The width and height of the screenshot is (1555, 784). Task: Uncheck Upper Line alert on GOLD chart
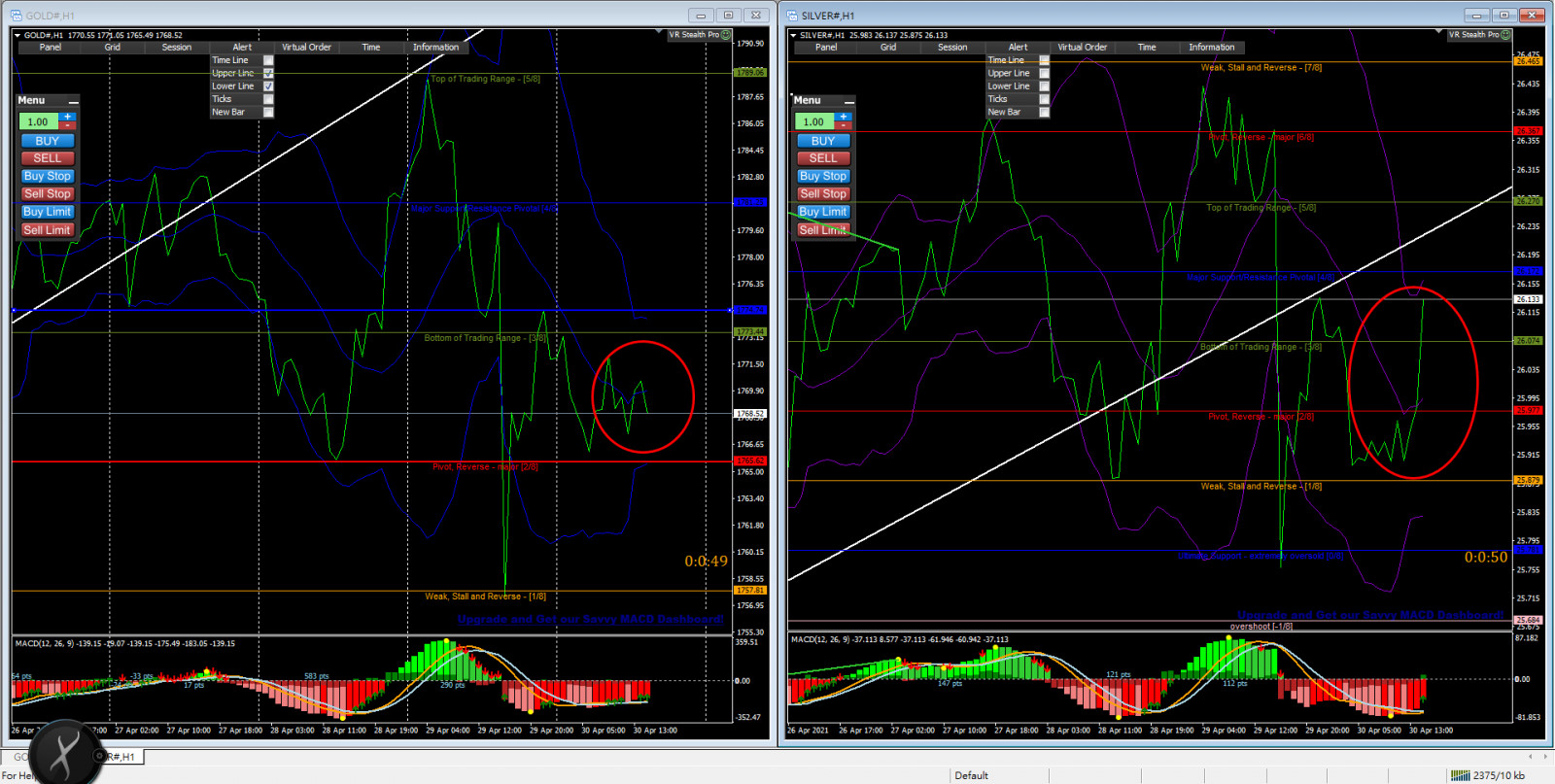click(268, 73)
